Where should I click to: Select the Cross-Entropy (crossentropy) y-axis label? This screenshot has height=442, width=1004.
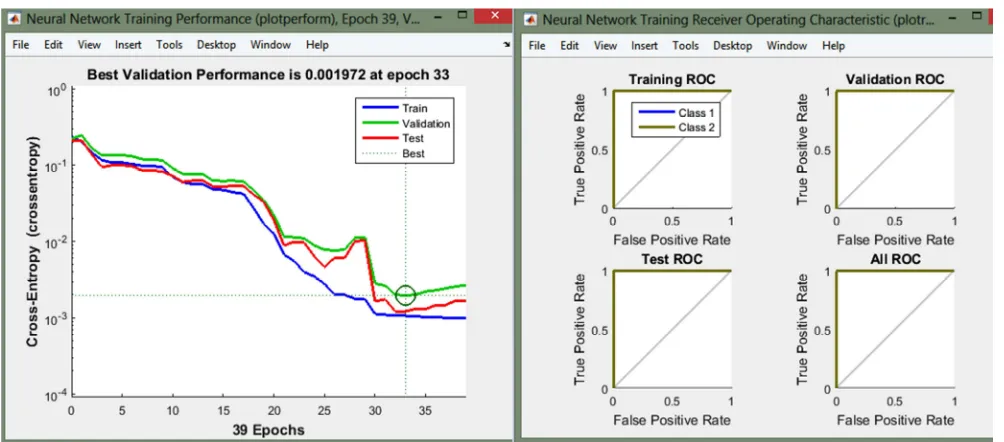33,242
